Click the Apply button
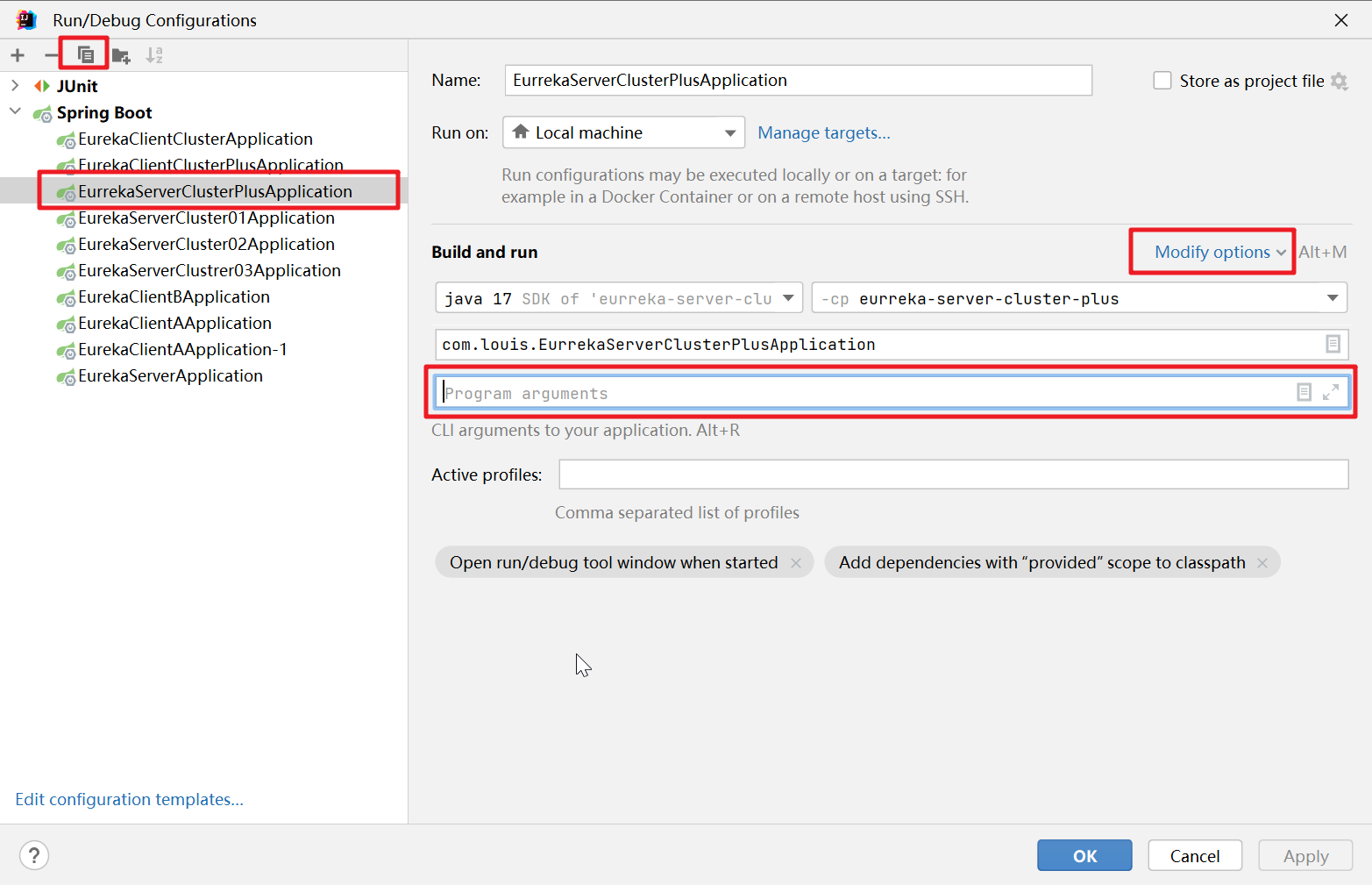This screenshot has height=885, width=1372. pyautogui.click(x=1305, y=855)
